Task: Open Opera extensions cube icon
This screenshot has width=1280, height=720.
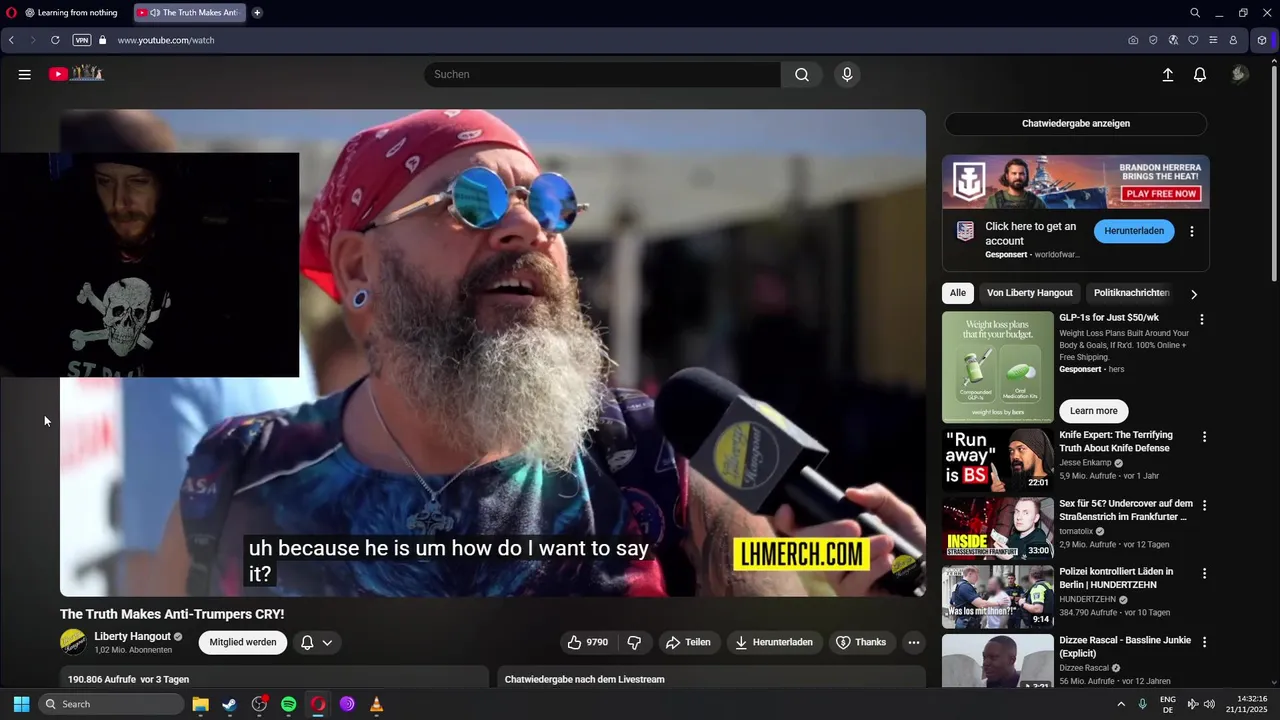Action: pyautogui.click(x=1262, y=40)
